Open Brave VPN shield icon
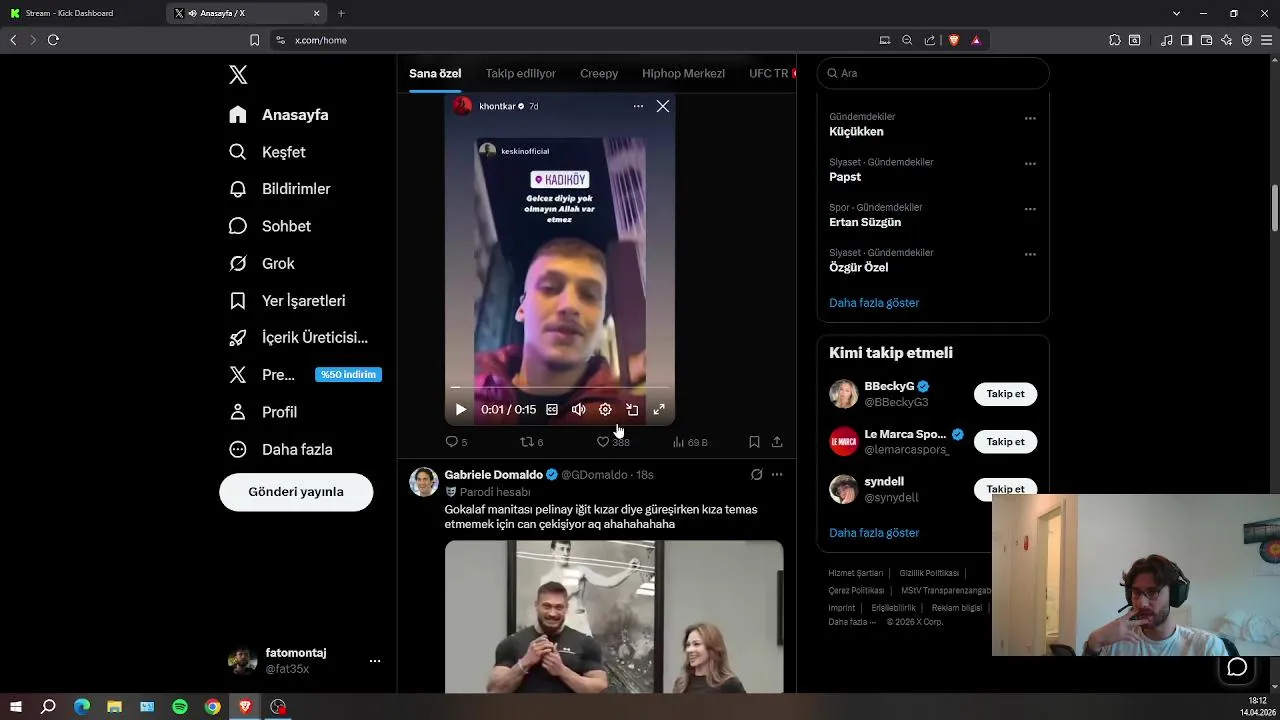The height and width of the screenshot is (720, 1280). (x=1246, y=40)
